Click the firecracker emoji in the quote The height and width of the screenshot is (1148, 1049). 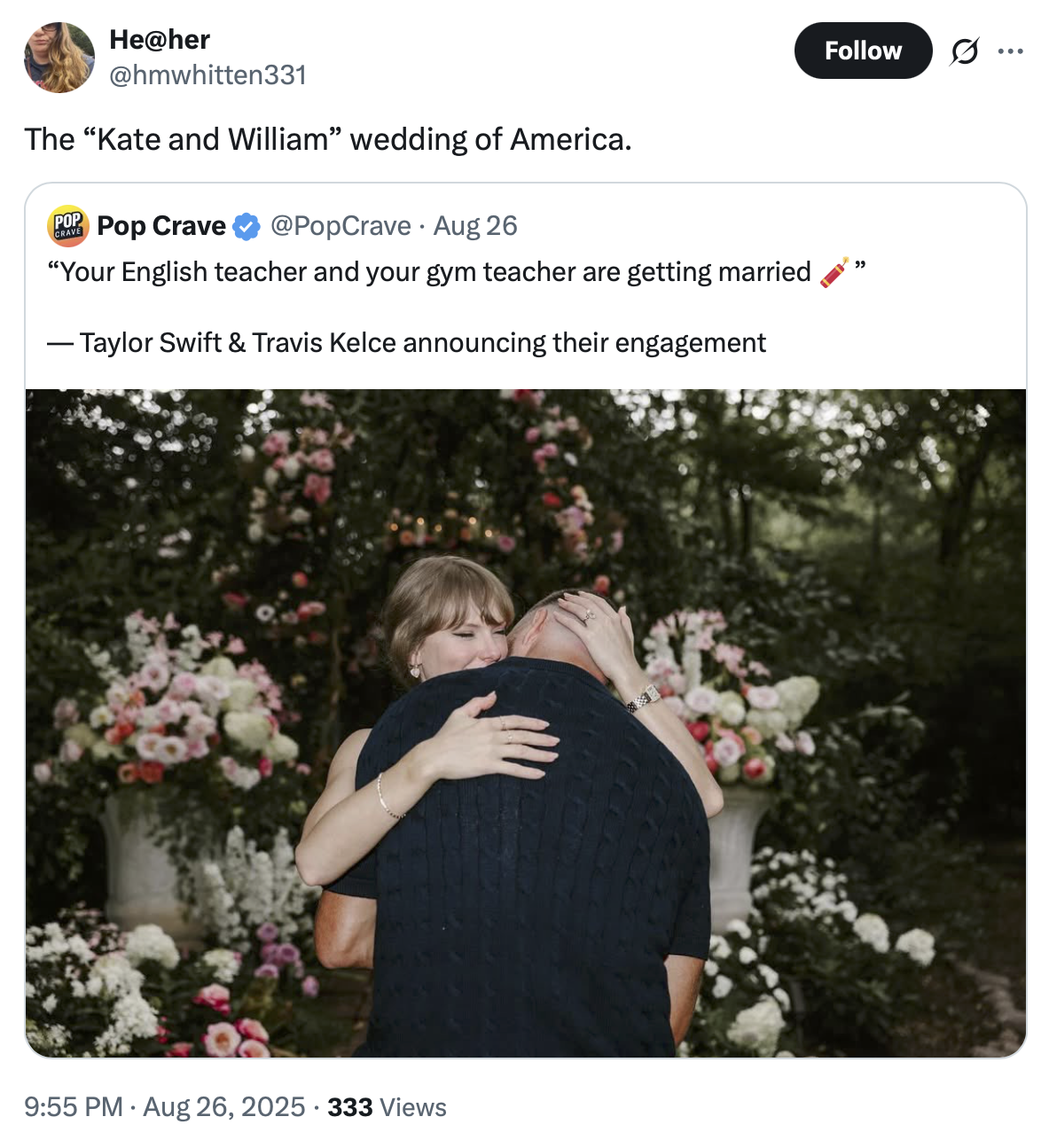[x=834, y=271]
